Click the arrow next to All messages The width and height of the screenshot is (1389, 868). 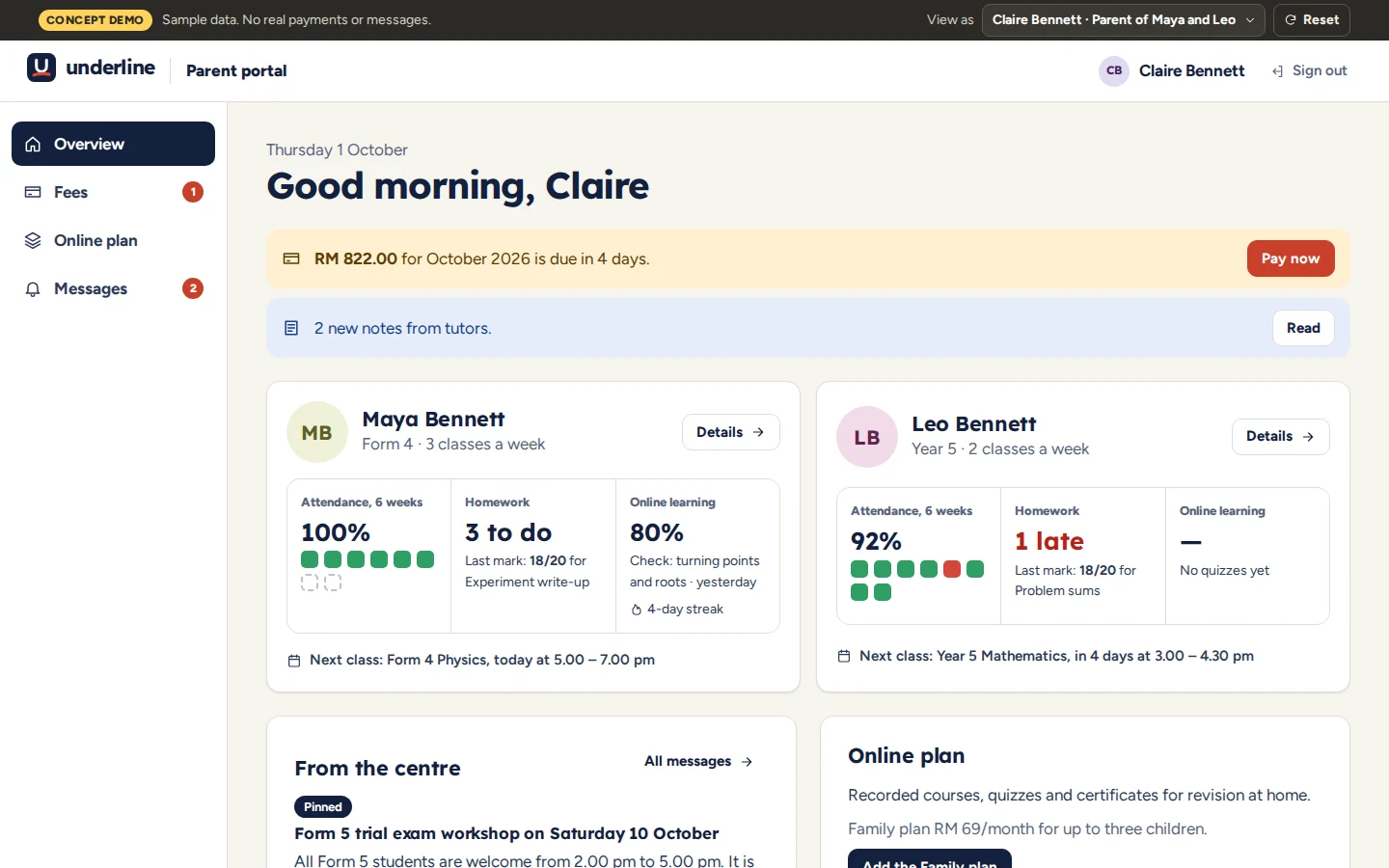tap(747, 762)
